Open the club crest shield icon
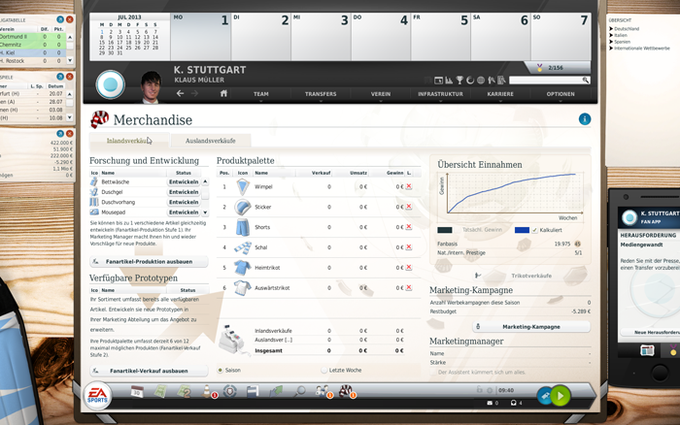The height and width of the screenshot is (425, 680). 230,391
